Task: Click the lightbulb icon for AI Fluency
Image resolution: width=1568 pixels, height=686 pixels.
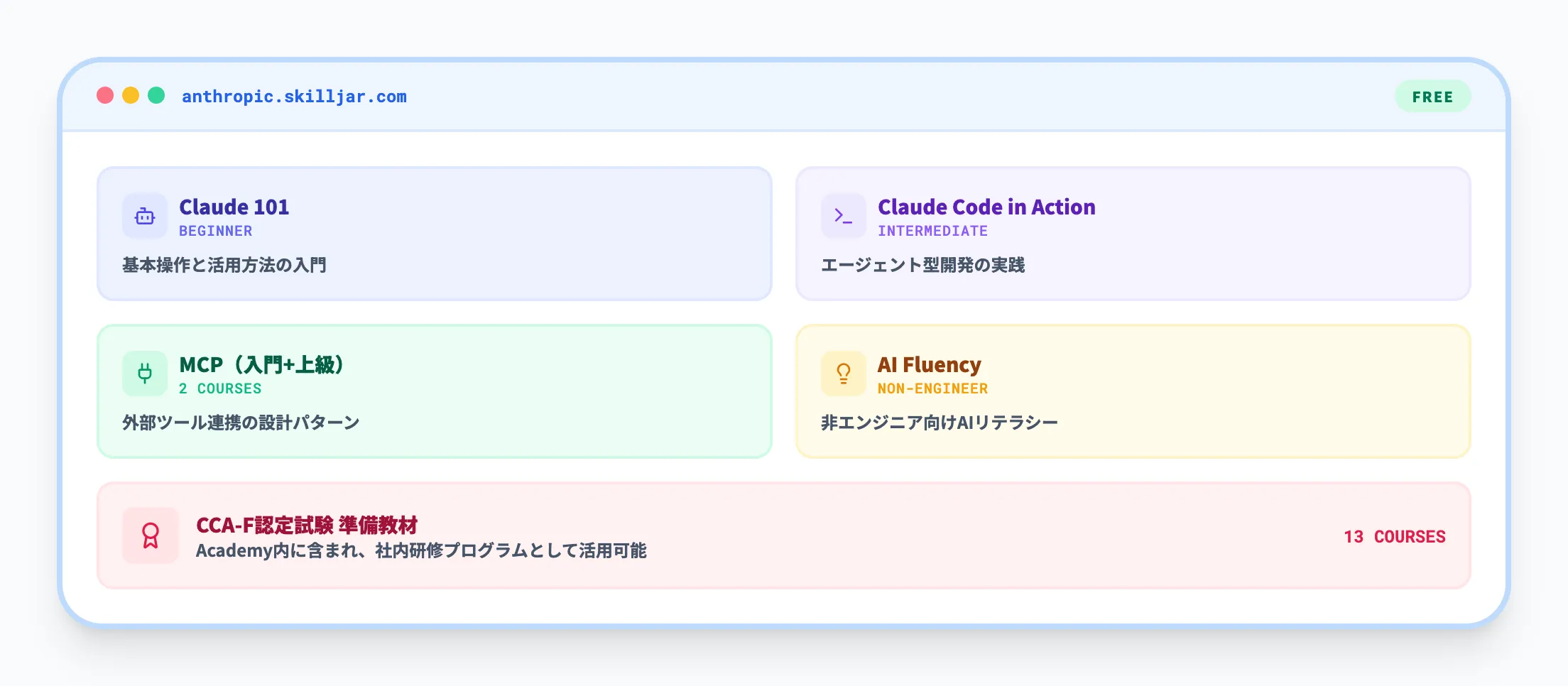Action: 844,374
